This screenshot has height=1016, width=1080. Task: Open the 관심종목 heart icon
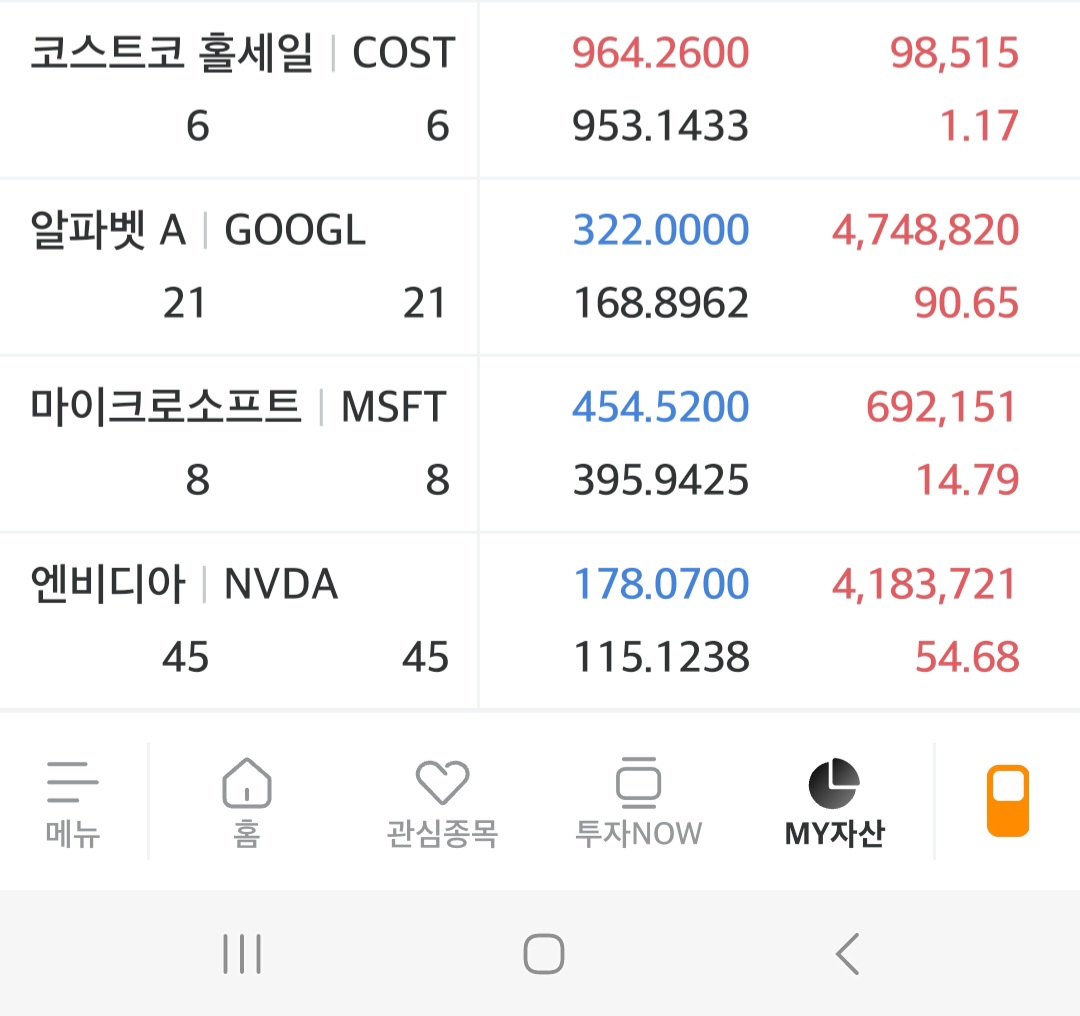pos(442,782)
